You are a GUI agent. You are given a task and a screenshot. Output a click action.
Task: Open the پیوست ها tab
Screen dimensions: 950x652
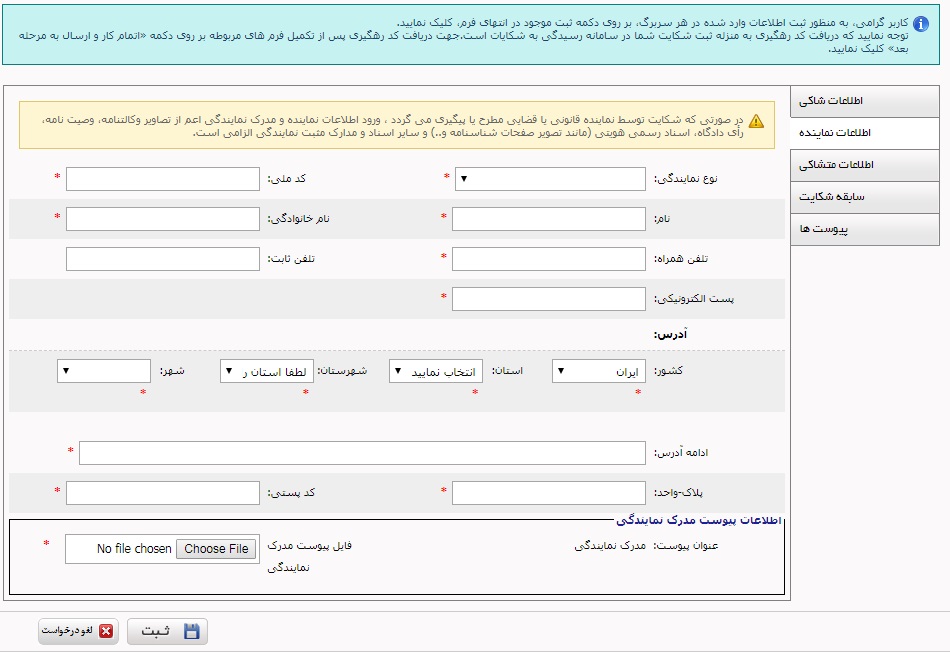[865, 230]
